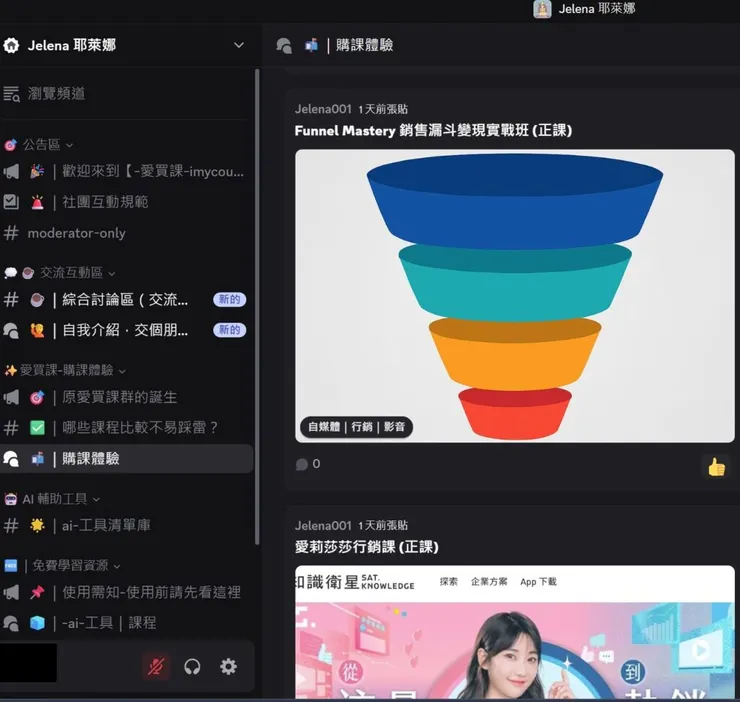Click the Jelena 耶萊娜 avatar in the title bar
Image resolution: width=740 pixels, height=702 pixels.
(542, 8)
